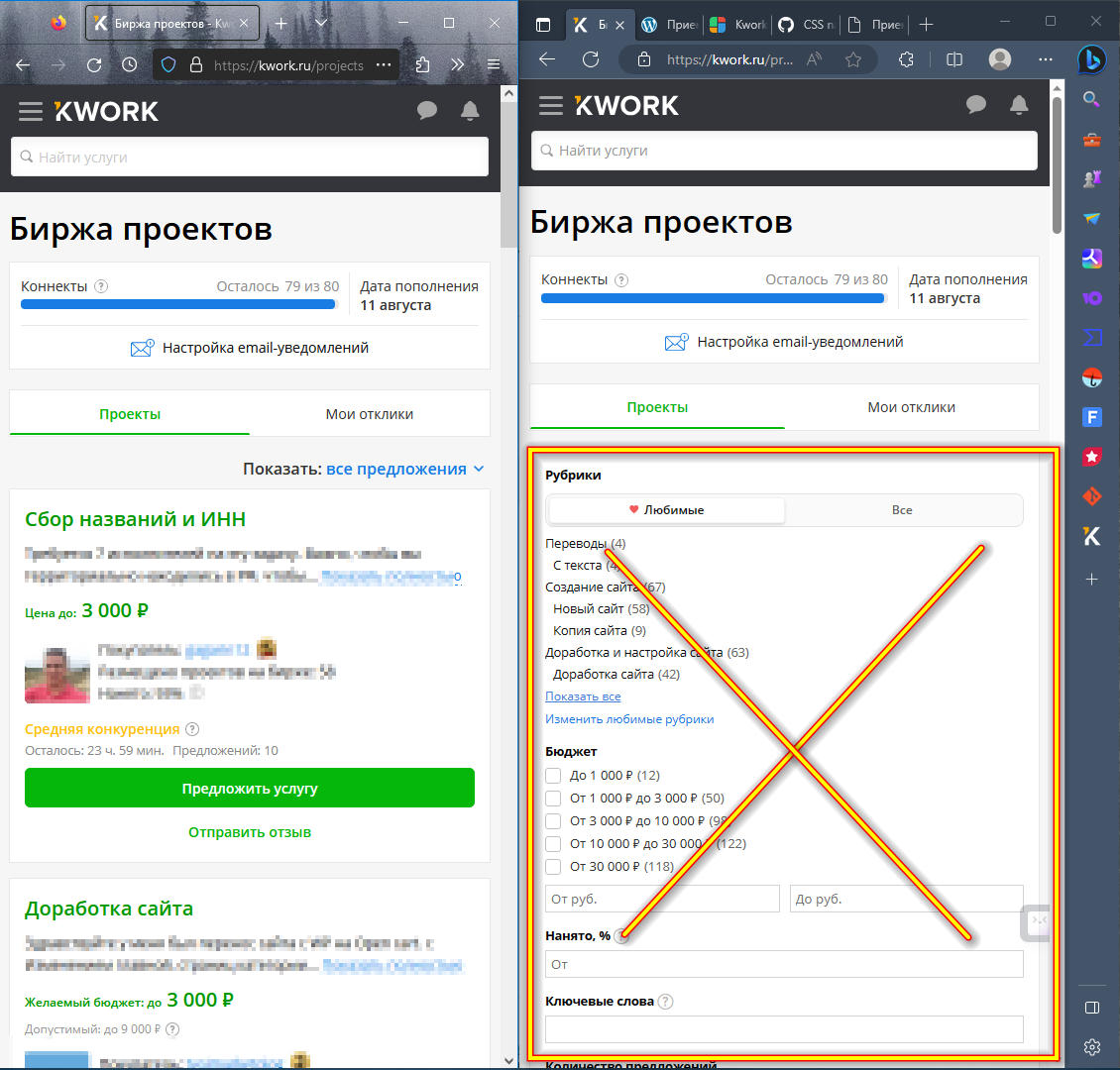1120x1070 pixels.
Task: Select the 'Любимые' rubrics toggle
Action: 666,509
